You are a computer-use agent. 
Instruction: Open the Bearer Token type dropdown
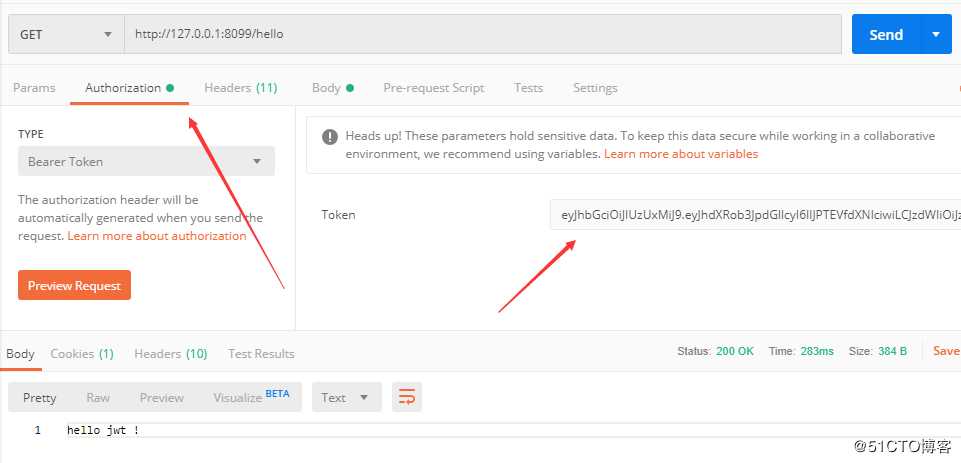point(146,161)
